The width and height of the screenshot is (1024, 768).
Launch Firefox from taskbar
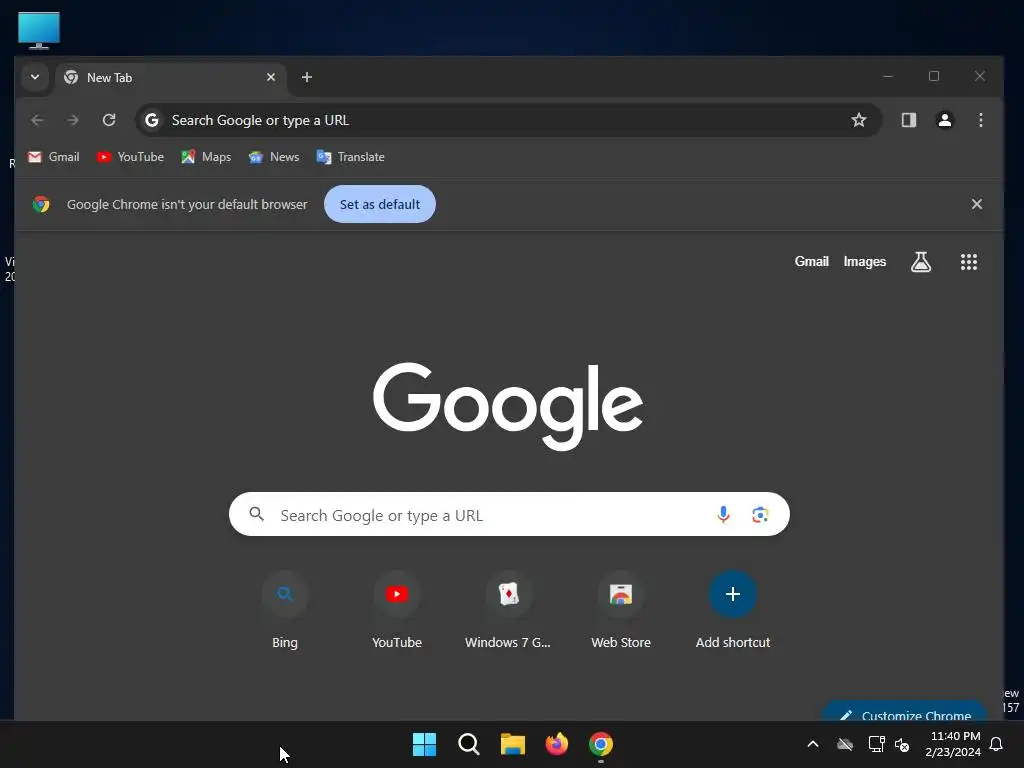tap(556, 744)
